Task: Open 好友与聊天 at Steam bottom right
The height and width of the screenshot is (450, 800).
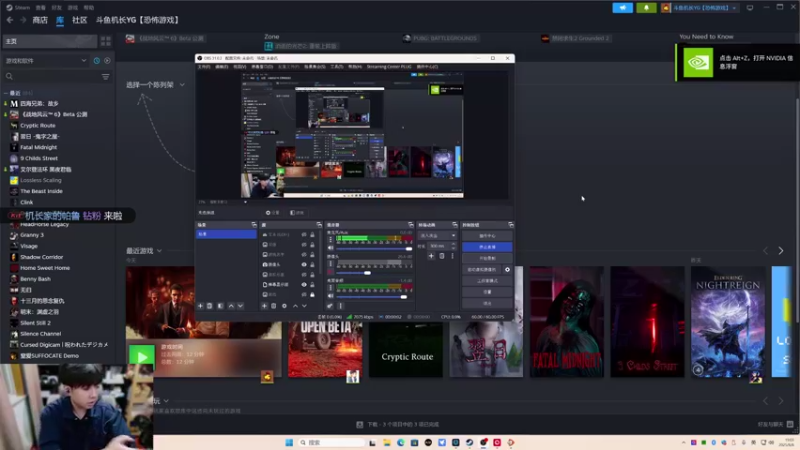Action: (x=775, y=424)
